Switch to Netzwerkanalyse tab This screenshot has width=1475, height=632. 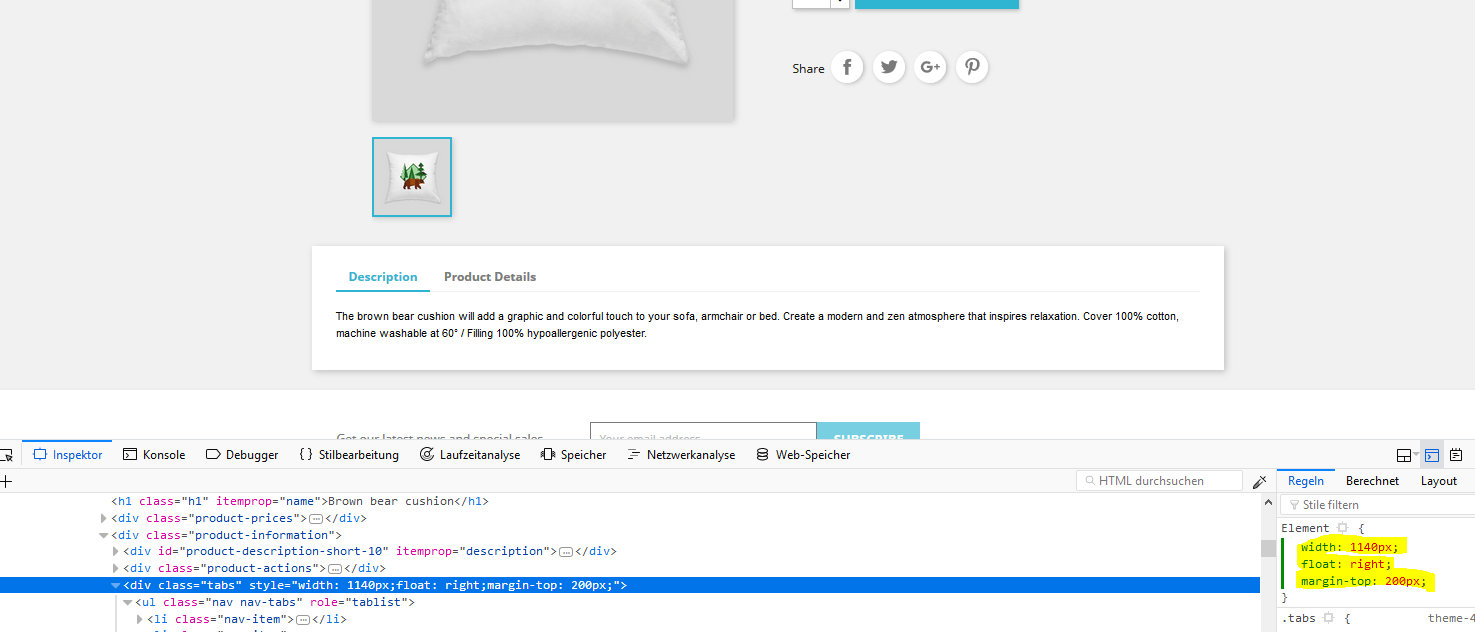(681, 454)
